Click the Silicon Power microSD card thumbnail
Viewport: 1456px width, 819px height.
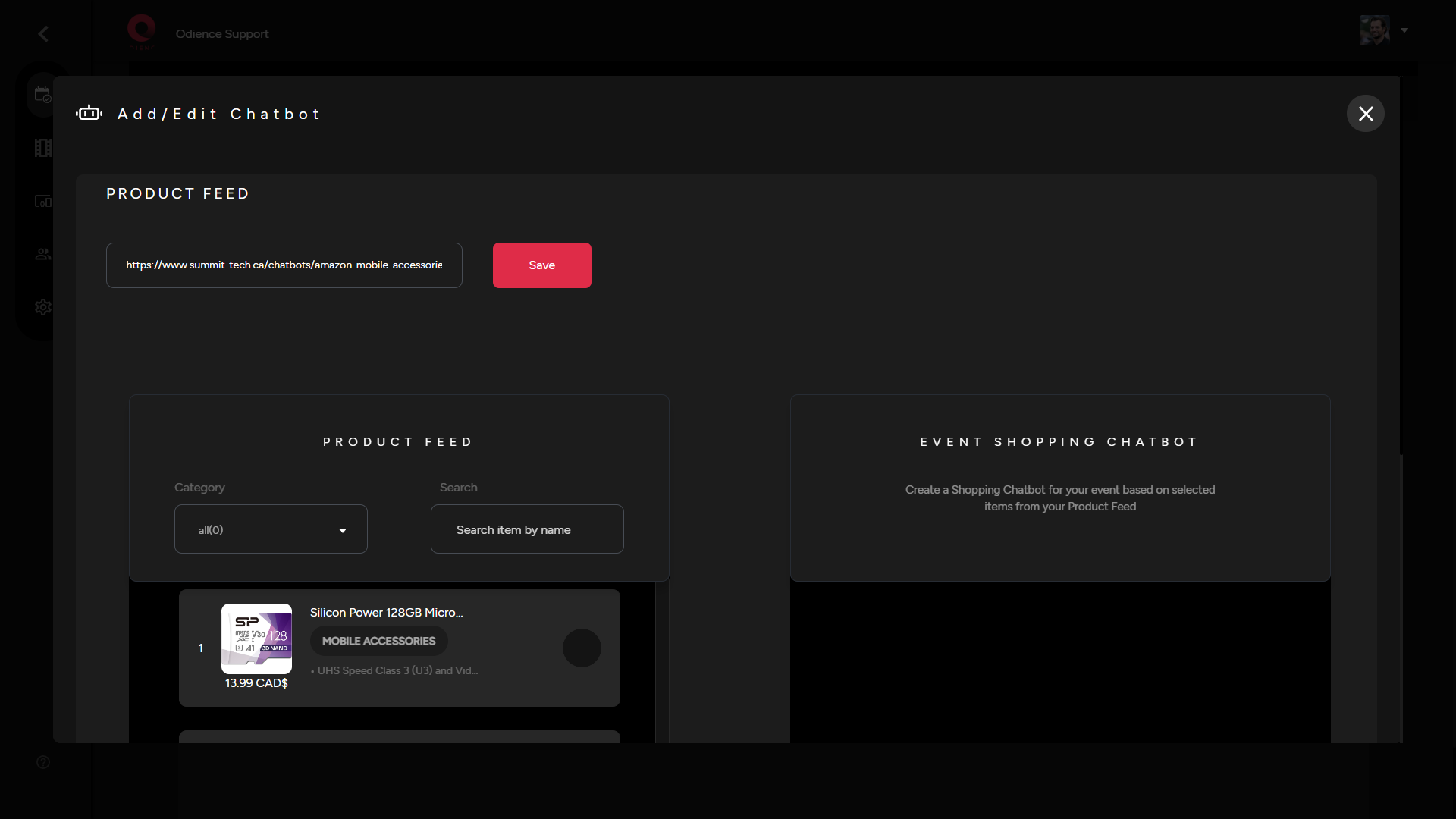coord(256,639)
